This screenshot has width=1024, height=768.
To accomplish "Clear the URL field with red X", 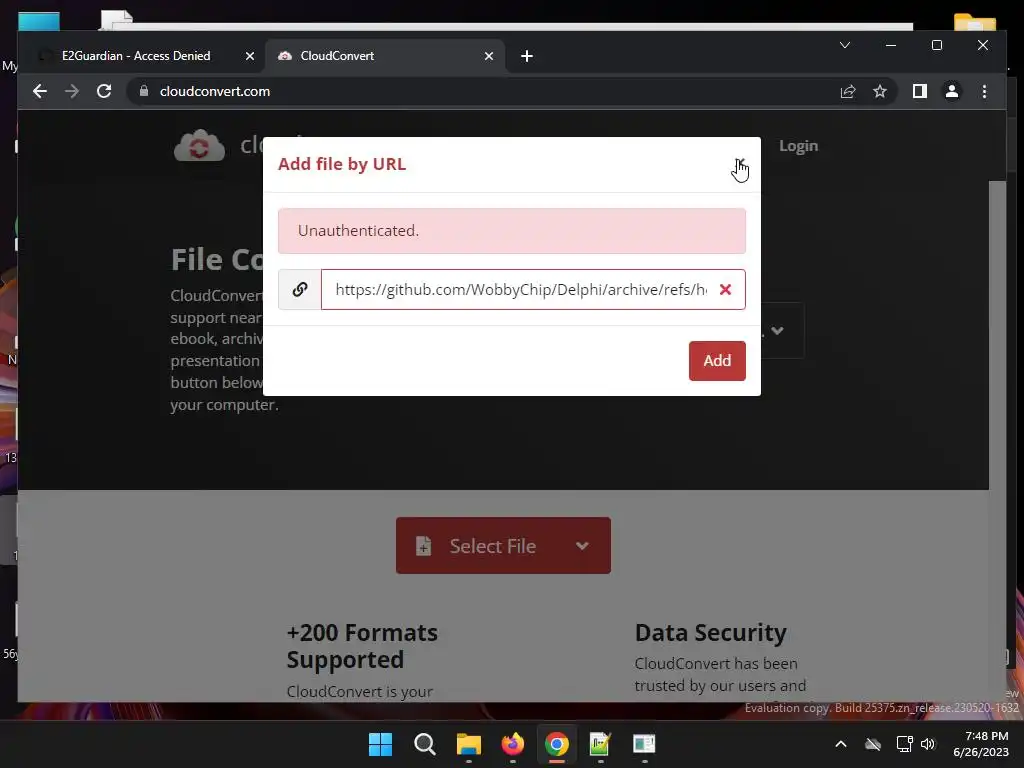I will (x=725, y=289).
